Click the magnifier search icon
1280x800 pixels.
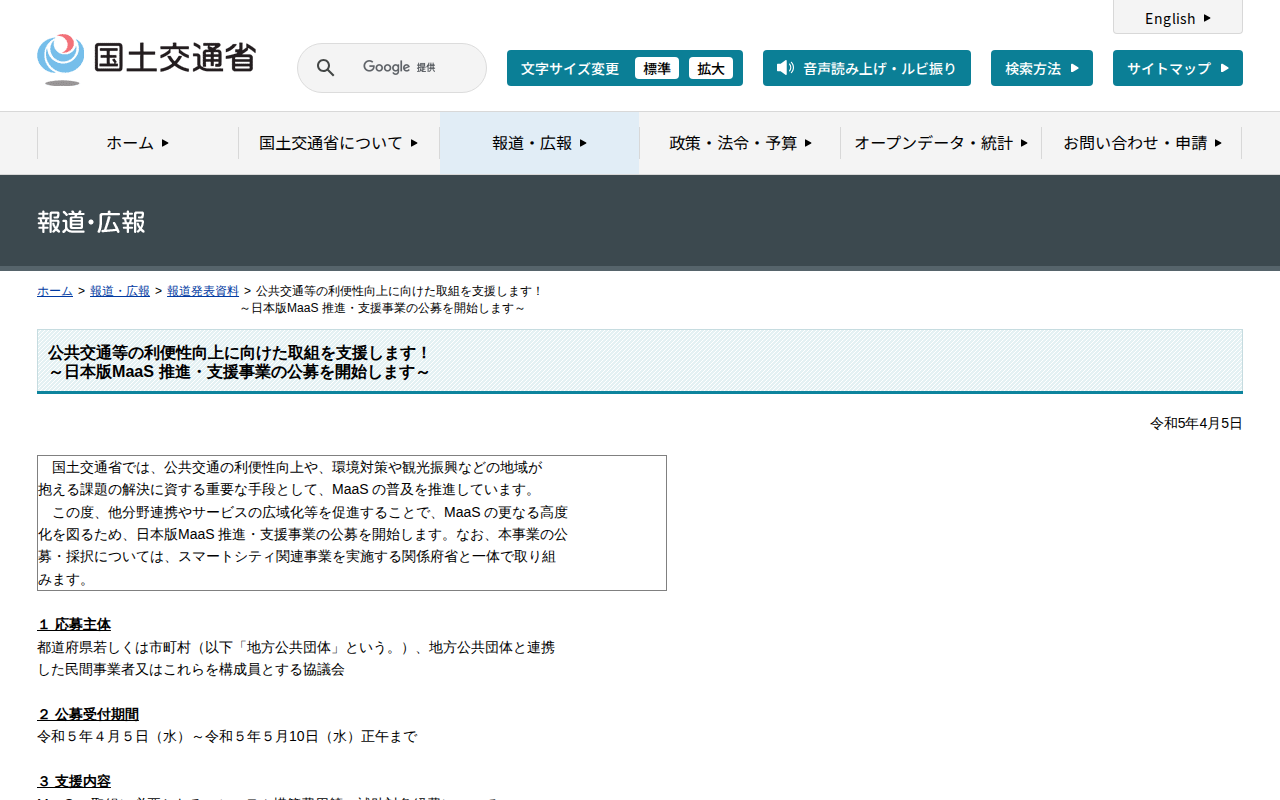pyautogui.click(x=325, y=68)
